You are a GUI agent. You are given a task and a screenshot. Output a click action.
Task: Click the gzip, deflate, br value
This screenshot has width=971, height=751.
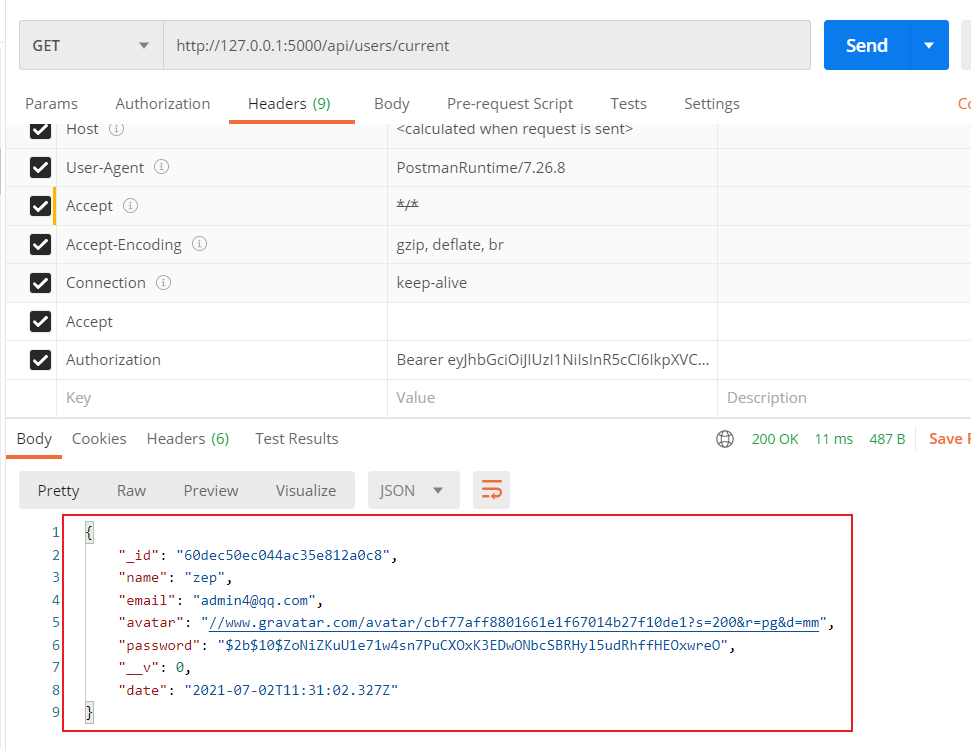click(450, 245)
